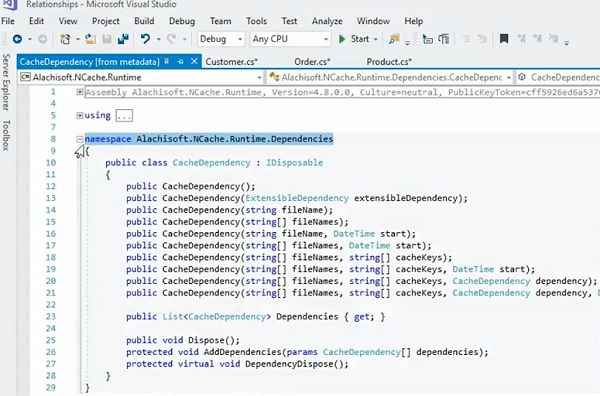The image size is (600, 396).
Task: Open the Alachisoft.NCache.Runtime.Dependencies type dropdown
Action: [x=390, y=77]
